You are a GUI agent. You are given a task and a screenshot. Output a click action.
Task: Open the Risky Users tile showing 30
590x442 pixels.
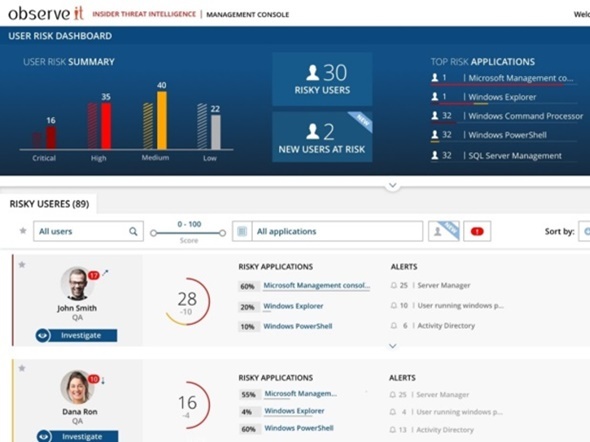pyautogui.click(x=322, y=79)
